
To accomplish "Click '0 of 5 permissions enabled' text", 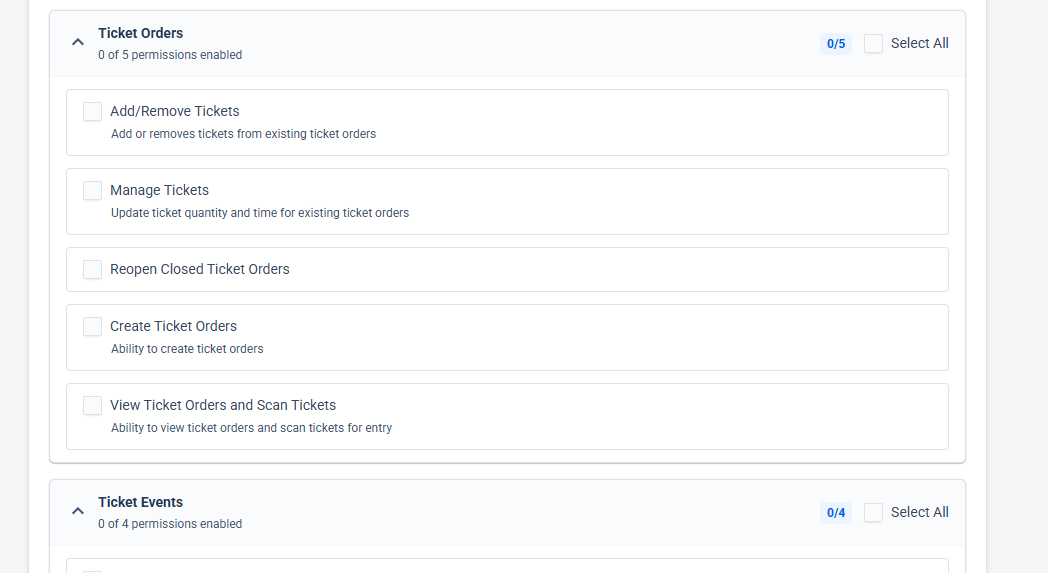I will pos(170,55).
